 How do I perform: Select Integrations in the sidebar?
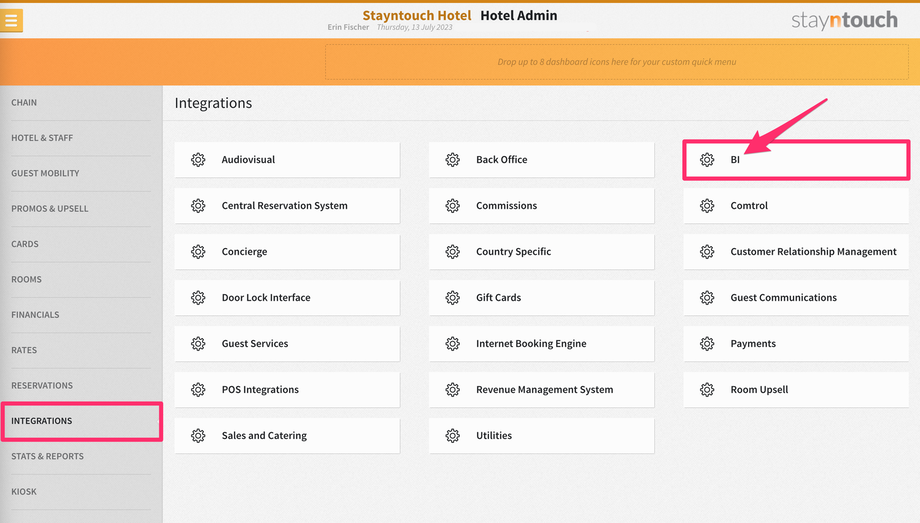coord(81,421)
